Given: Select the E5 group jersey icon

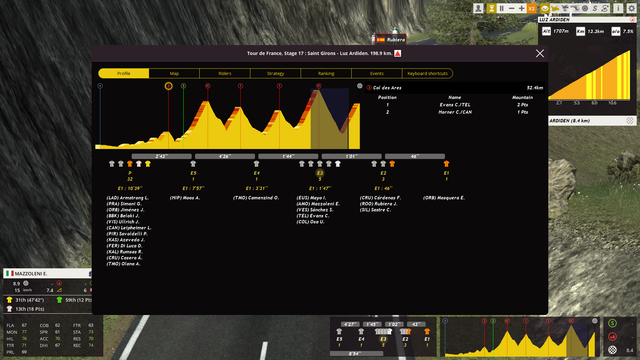Looking at the screenshot, I should pyautogui.click(x=193, y=164).
